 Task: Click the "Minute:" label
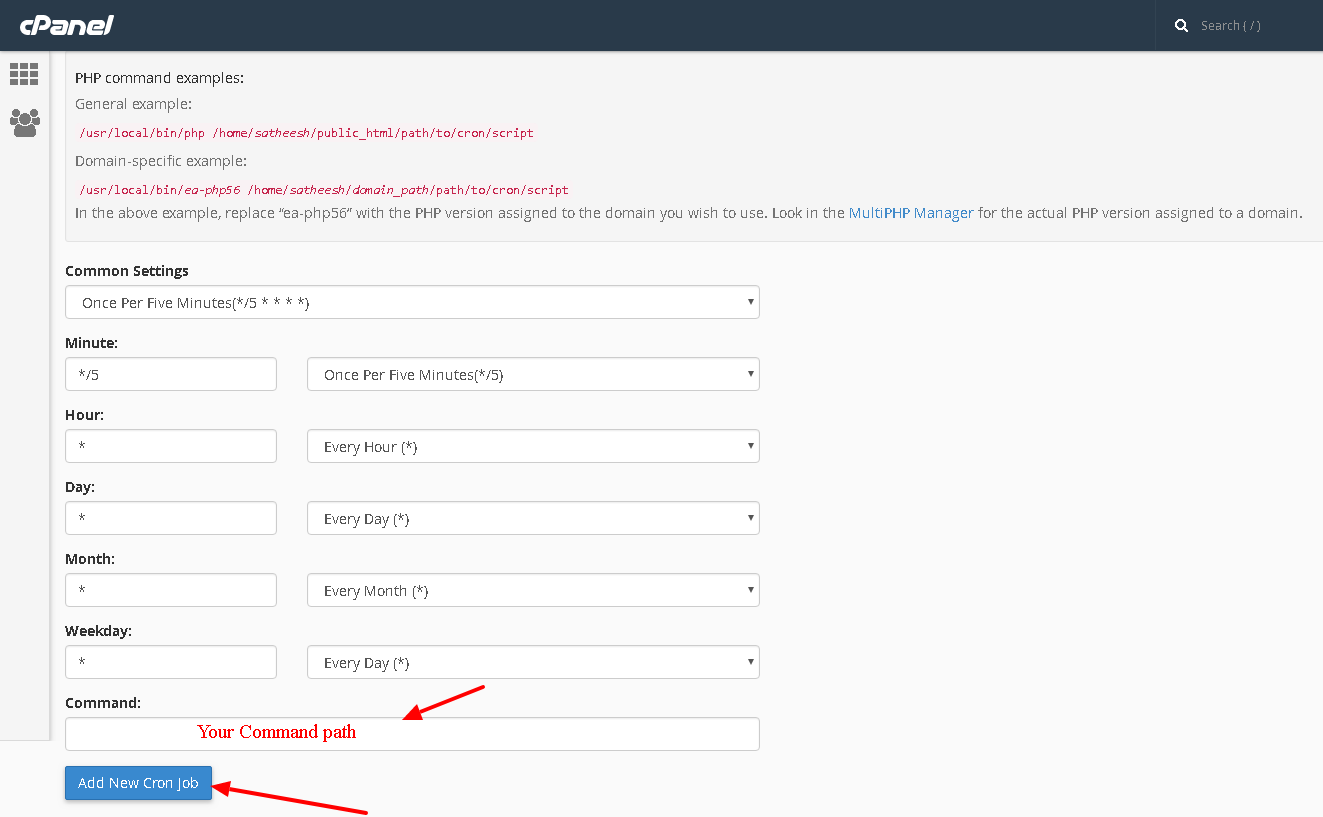[x=91, y=343]
